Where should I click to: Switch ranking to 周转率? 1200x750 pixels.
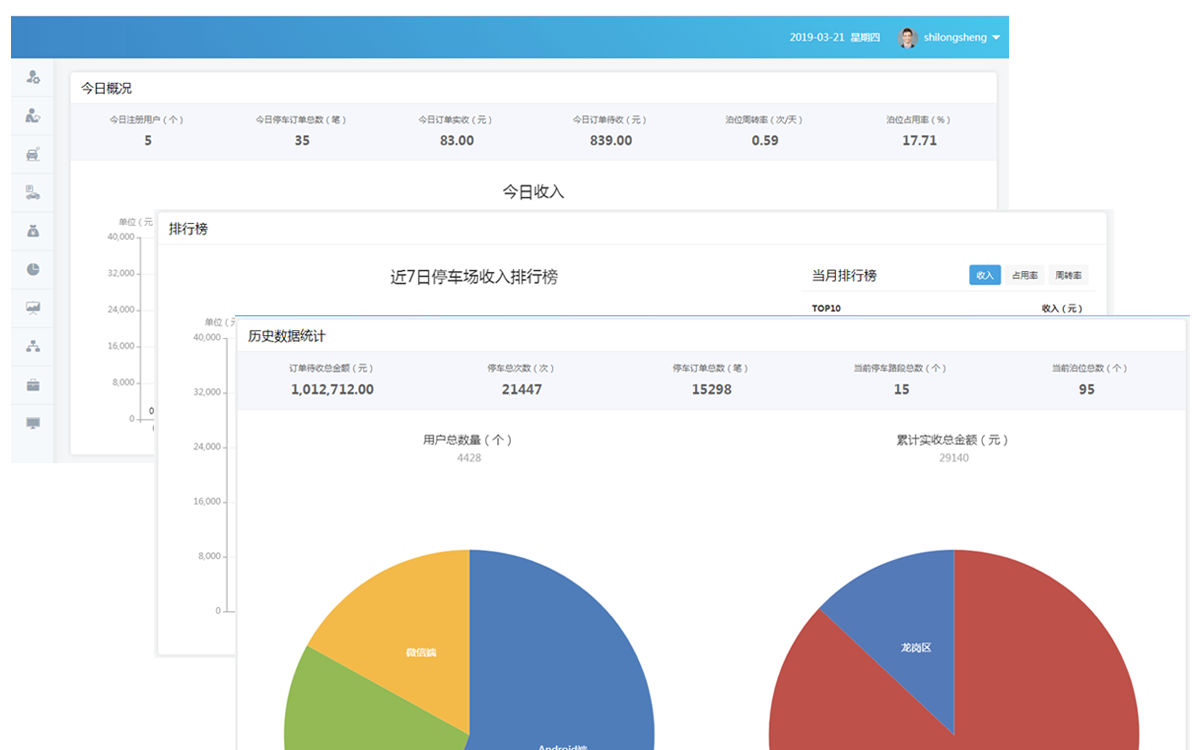(1069, 275)
